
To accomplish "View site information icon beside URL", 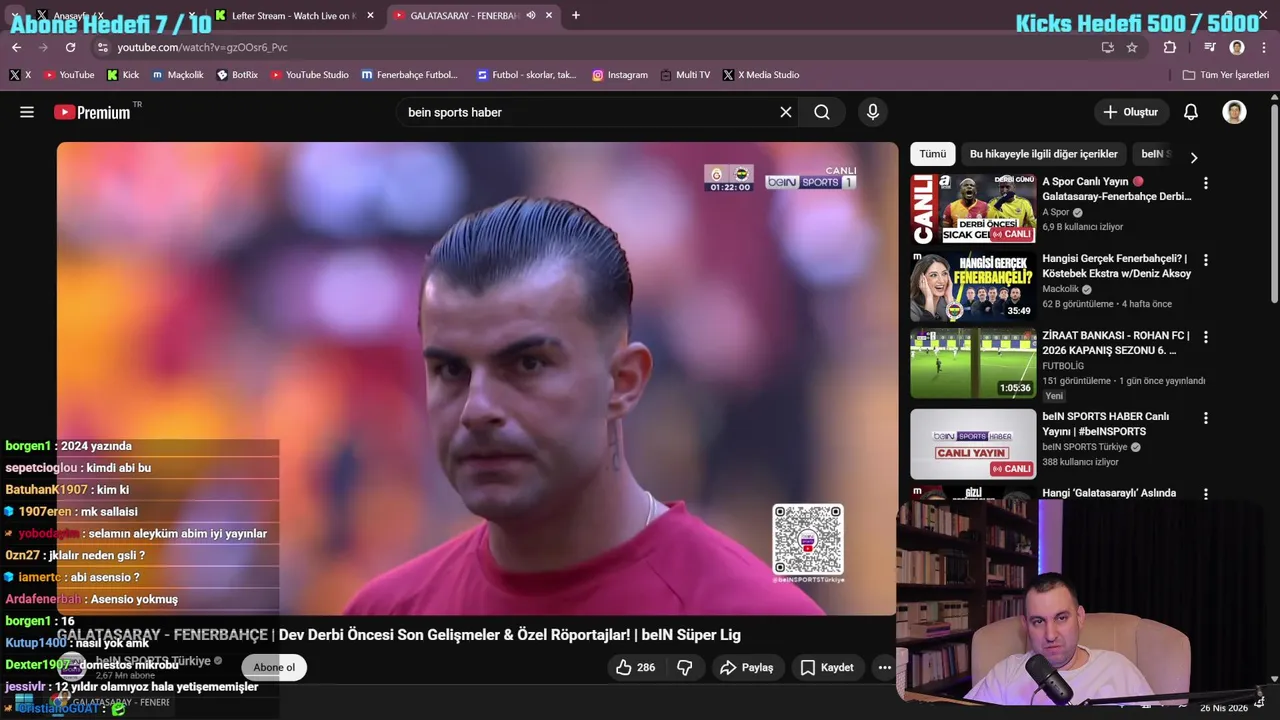I will [x=102, y=47].
